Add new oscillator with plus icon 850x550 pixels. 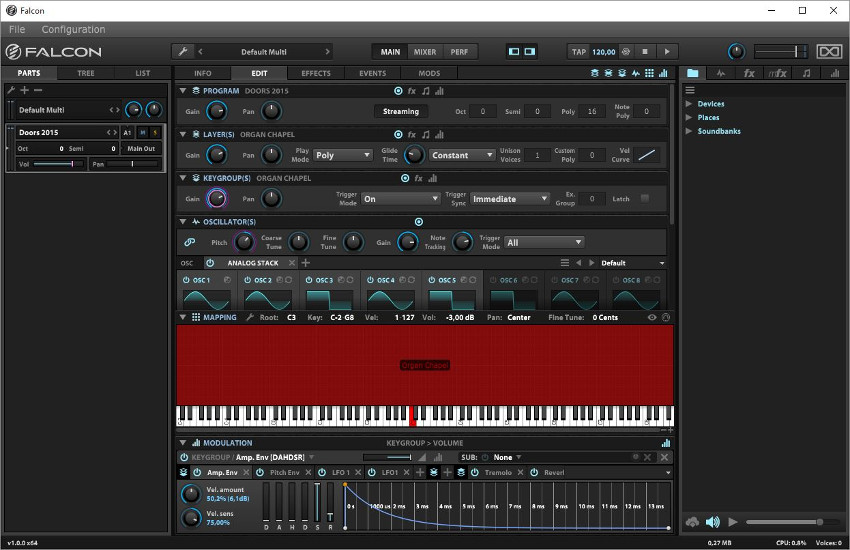click(x=306, y=263)
